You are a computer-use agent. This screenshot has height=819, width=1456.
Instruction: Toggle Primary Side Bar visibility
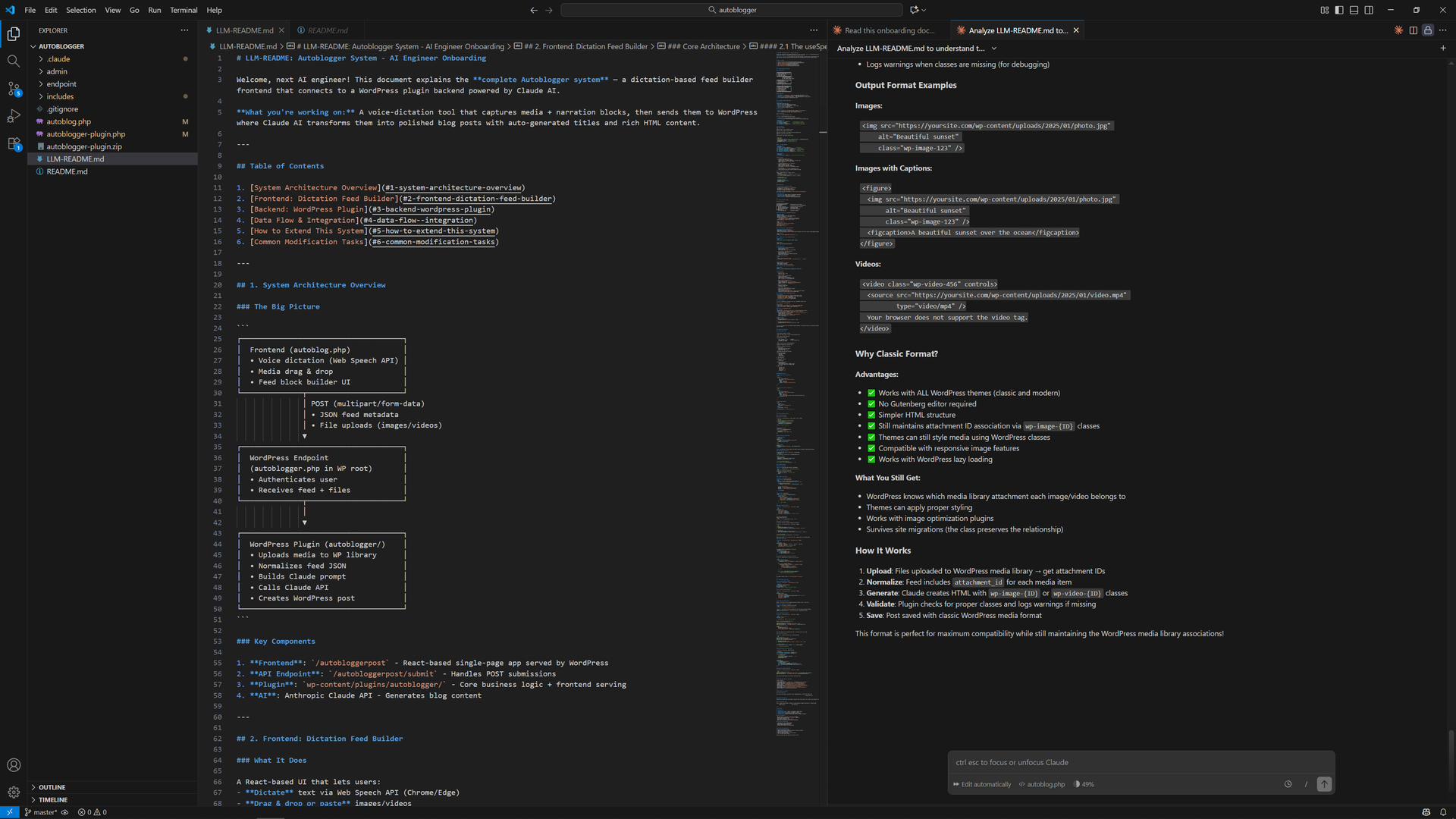pos(1339,10)
